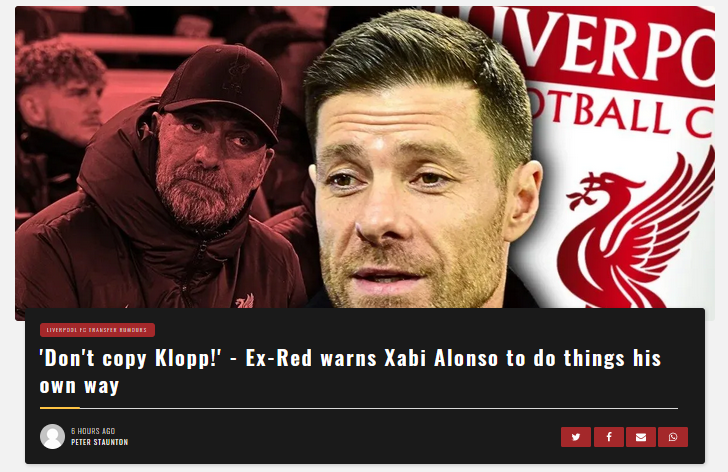Screen dimensions: 728x472
Task: Share the article on Twitter
Action: [576, 437]
